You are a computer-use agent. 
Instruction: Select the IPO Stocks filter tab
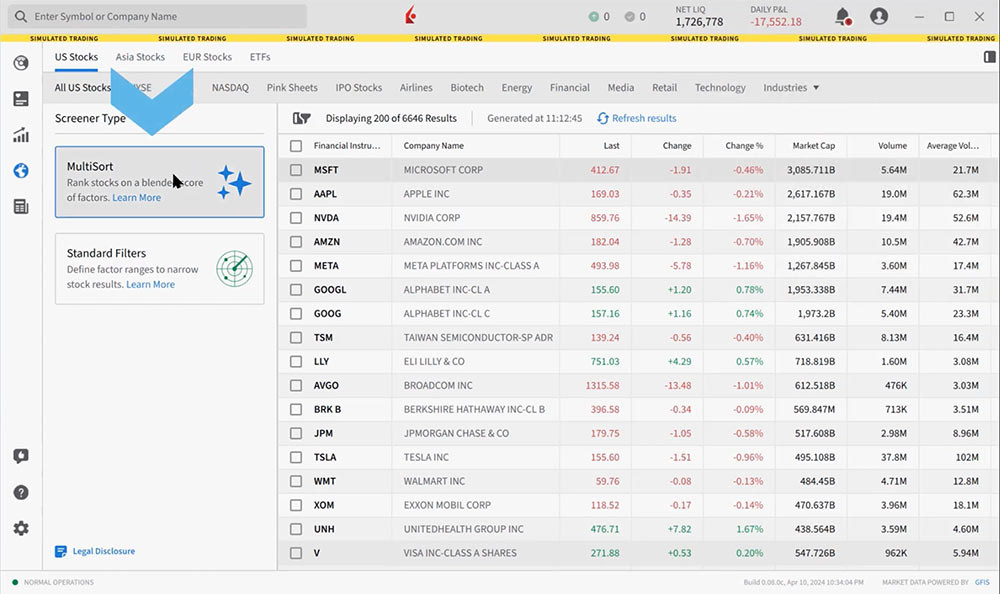pos(359,87)
